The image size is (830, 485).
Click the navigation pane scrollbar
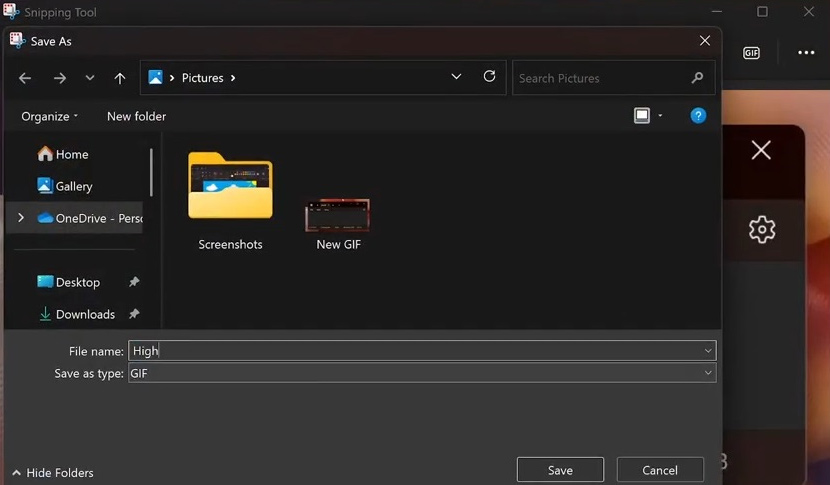click(x=151, y=173)
